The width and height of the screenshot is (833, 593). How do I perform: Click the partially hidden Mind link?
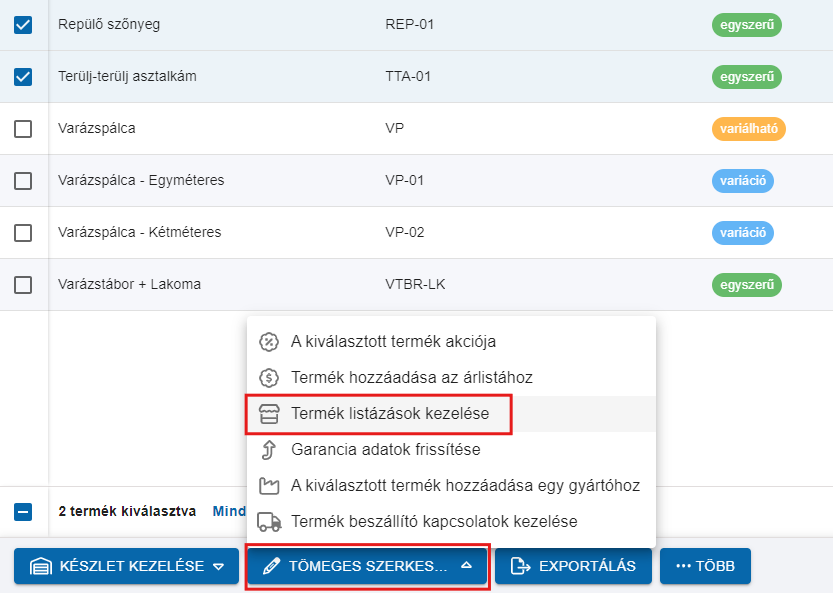tap(229, 511)
